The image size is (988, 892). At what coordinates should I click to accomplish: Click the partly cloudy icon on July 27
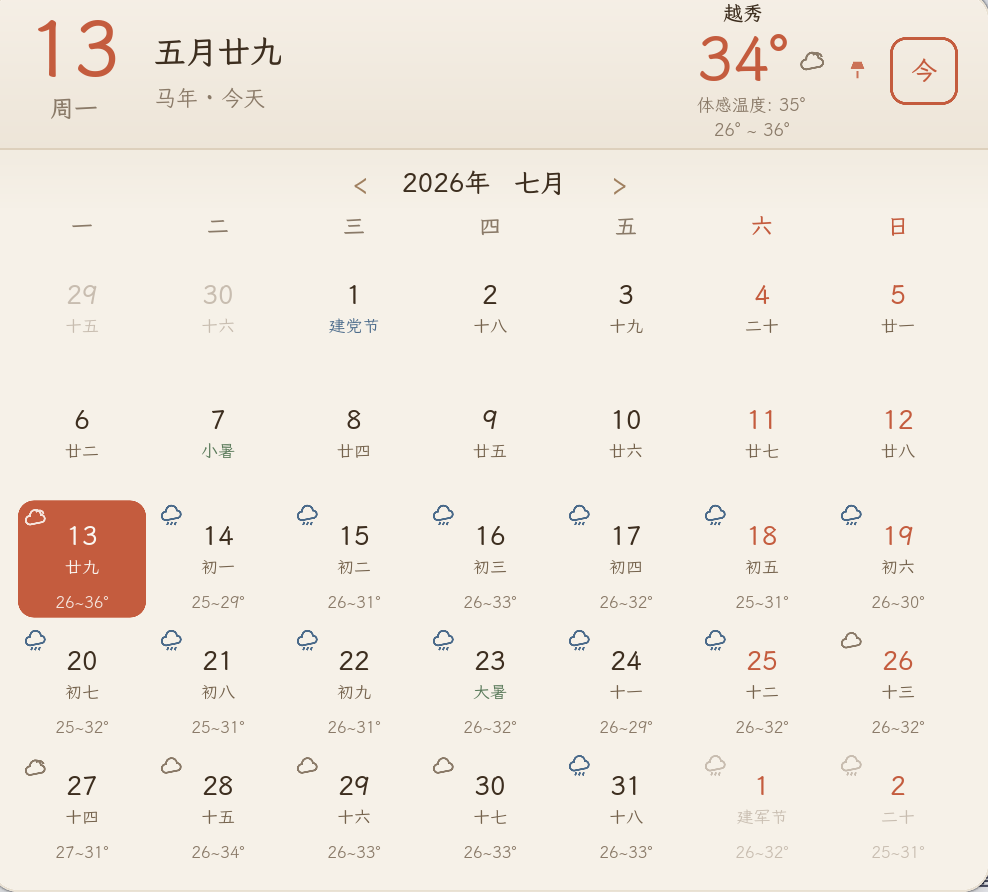(x=35, y=767)
